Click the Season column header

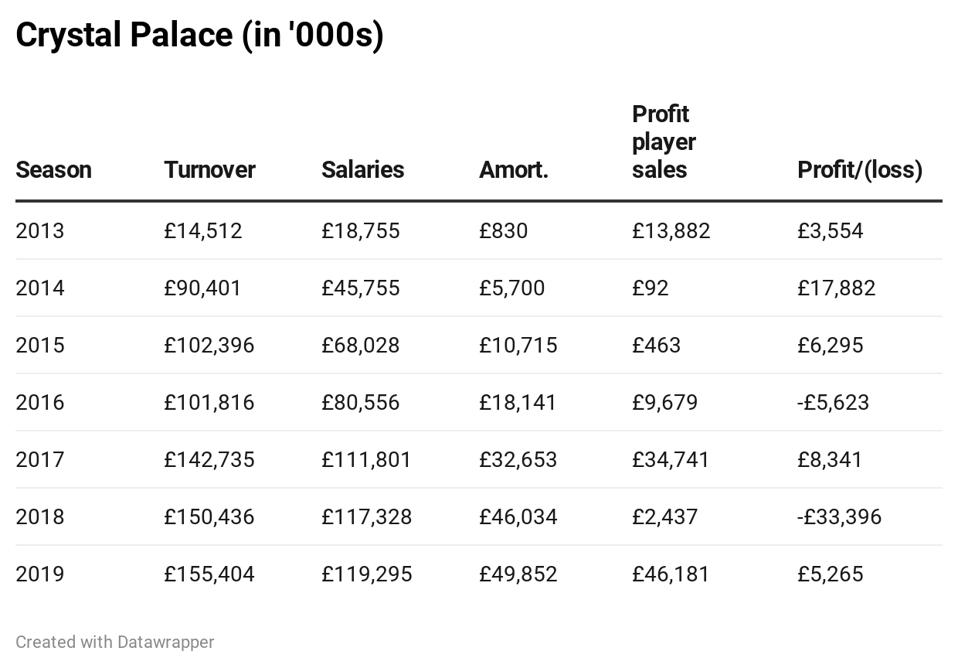tap(53, 170)
